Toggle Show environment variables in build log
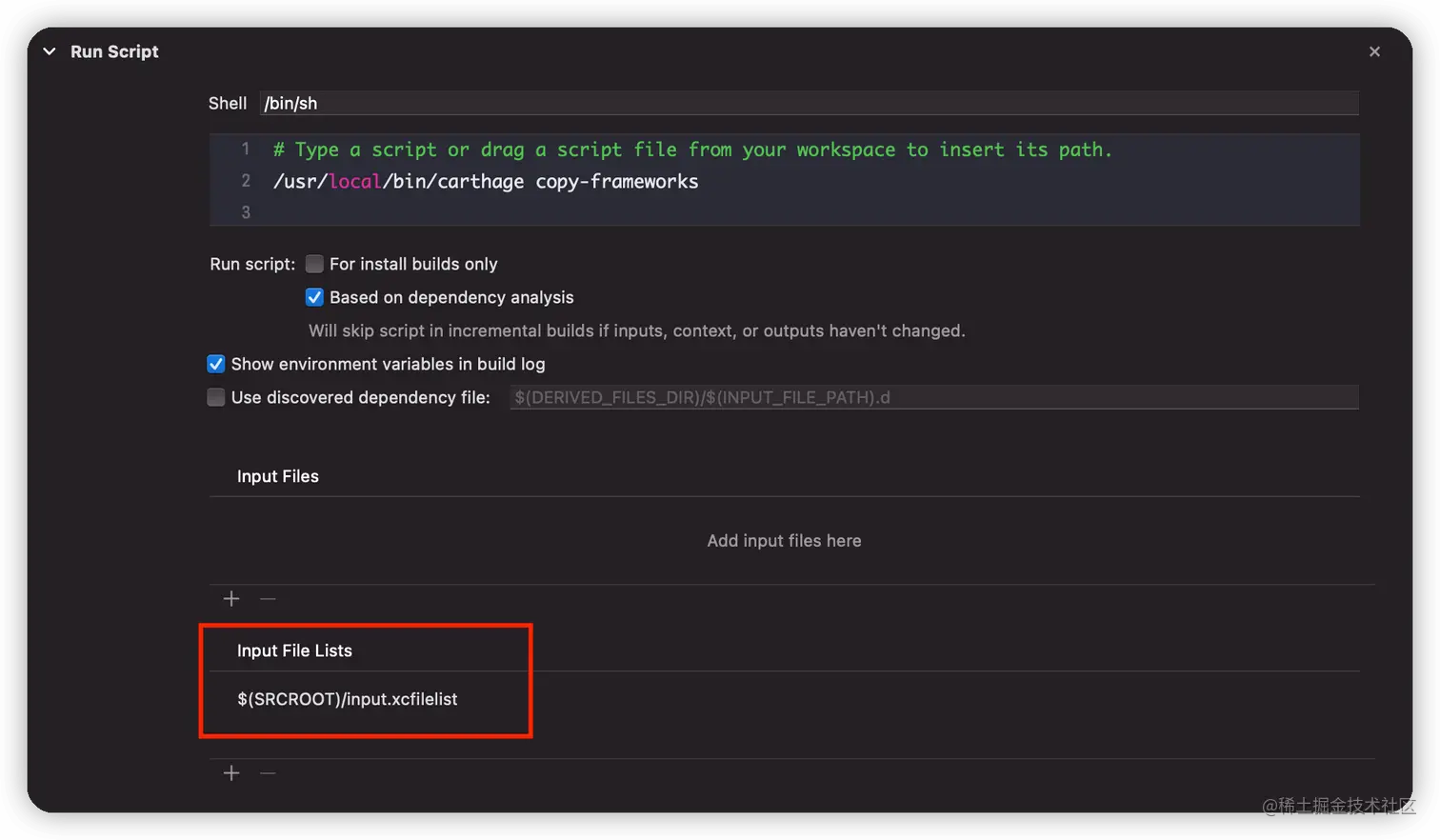 (x=216, y=364)
